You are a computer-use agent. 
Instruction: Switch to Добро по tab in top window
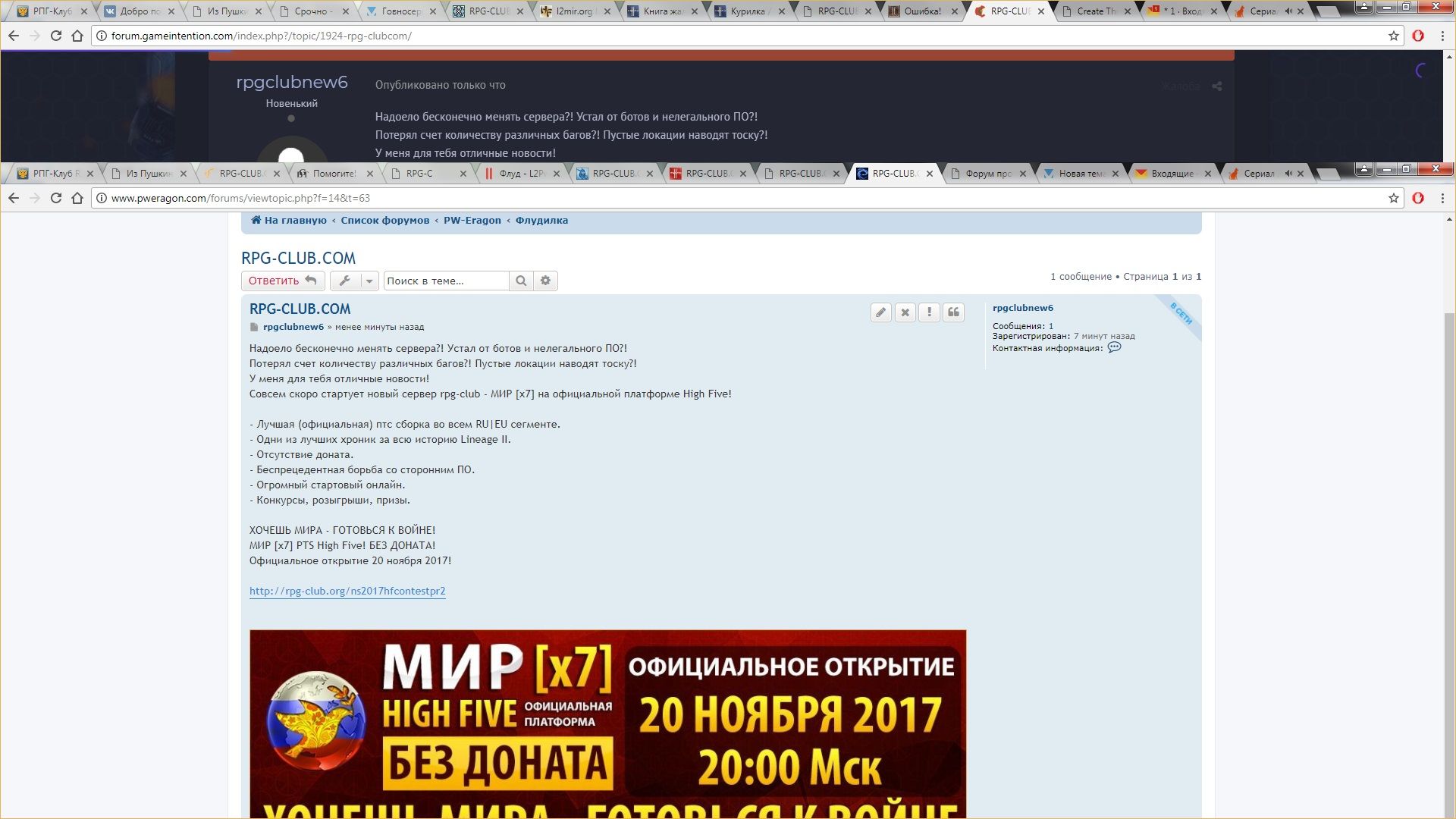pos(140,11)
